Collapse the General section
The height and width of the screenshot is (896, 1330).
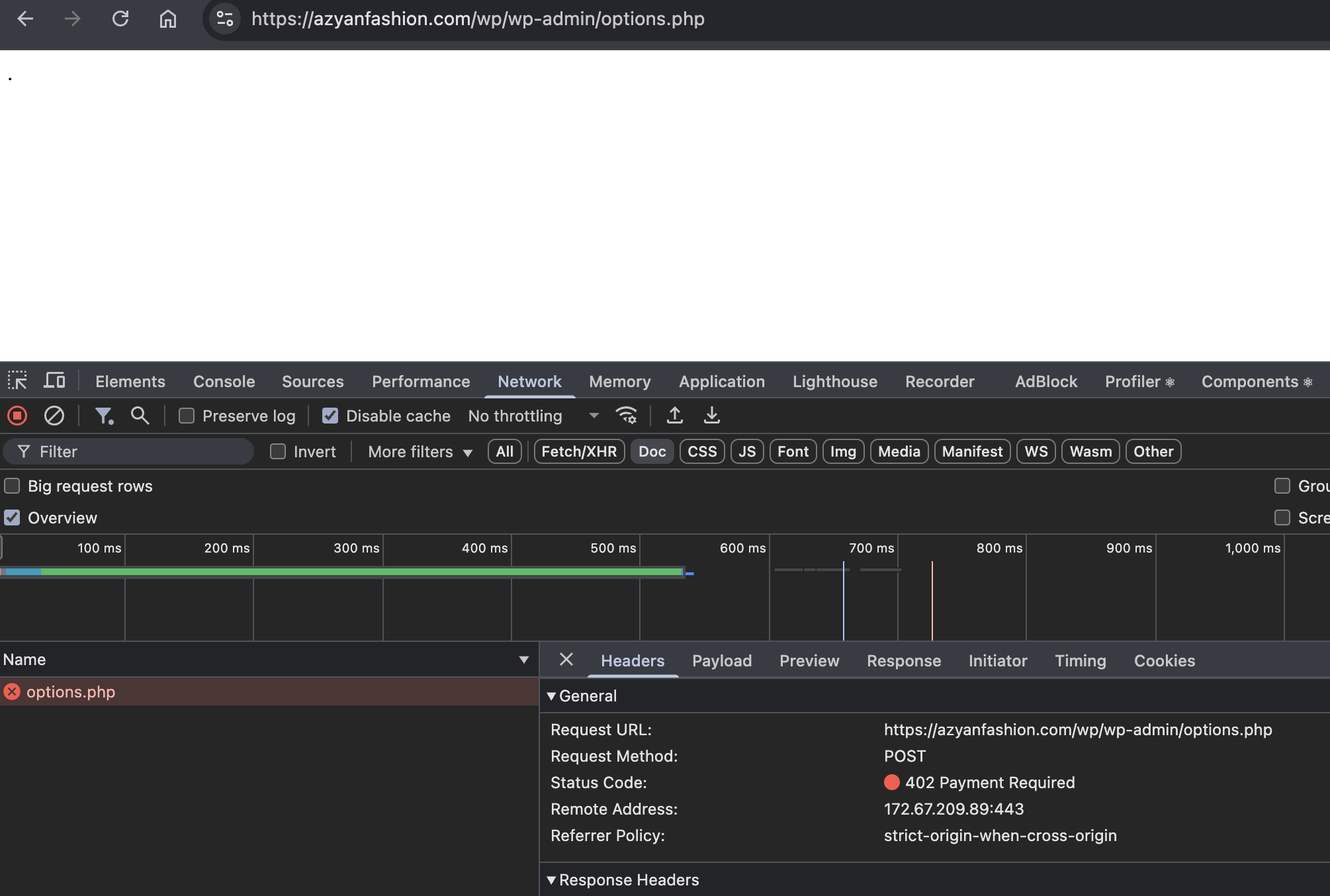coord(551,695)
